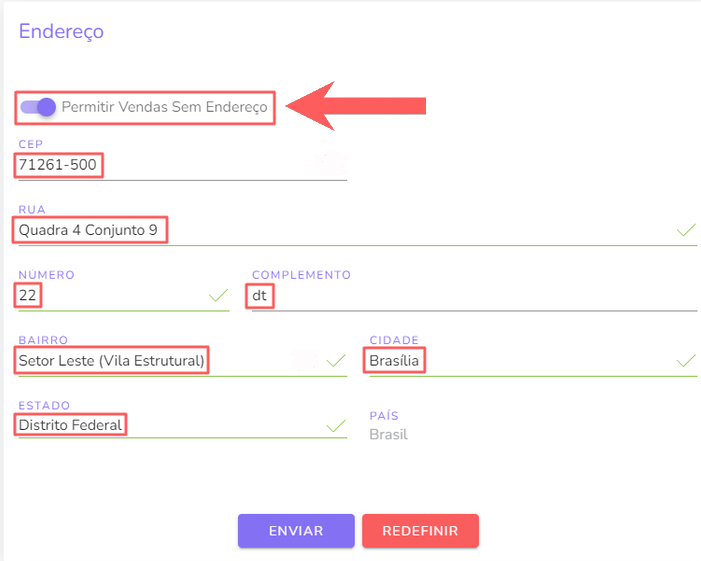Submit the form with the ENVIAR button
Image resolution: width=701 pixels, height=561 pixels.
(296, 531)
